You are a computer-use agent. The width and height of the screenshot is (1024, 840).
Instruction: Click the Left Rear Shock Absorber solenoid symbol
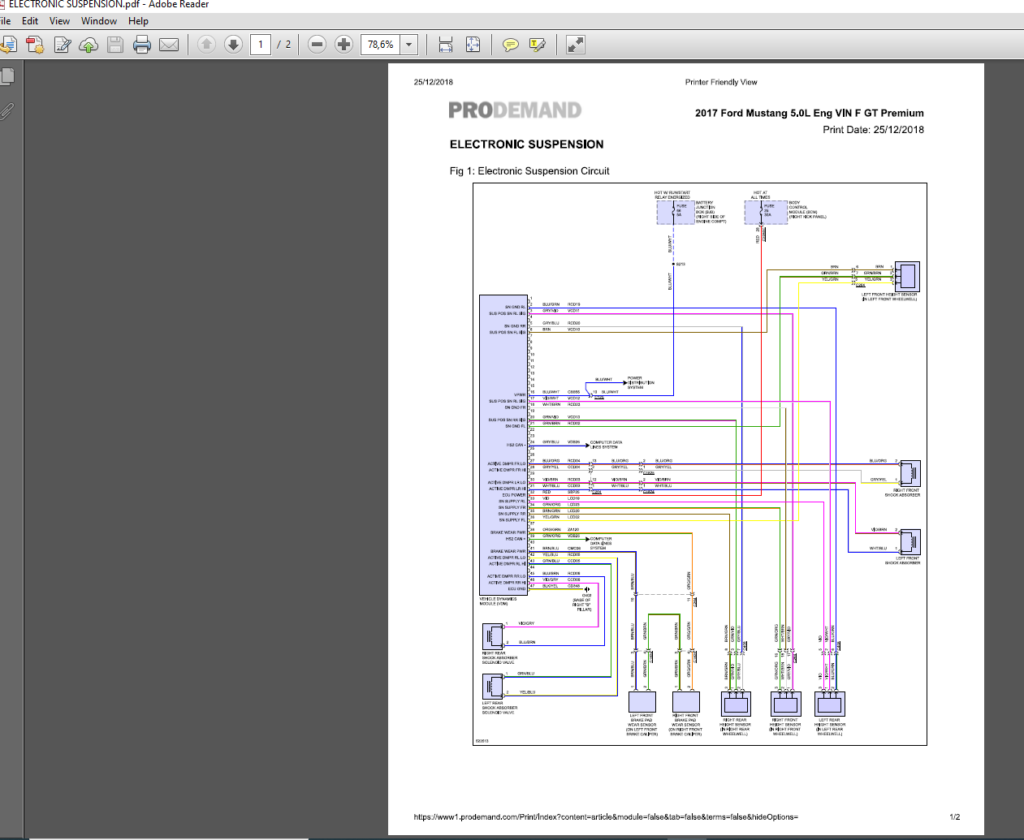tap(493, 687)
